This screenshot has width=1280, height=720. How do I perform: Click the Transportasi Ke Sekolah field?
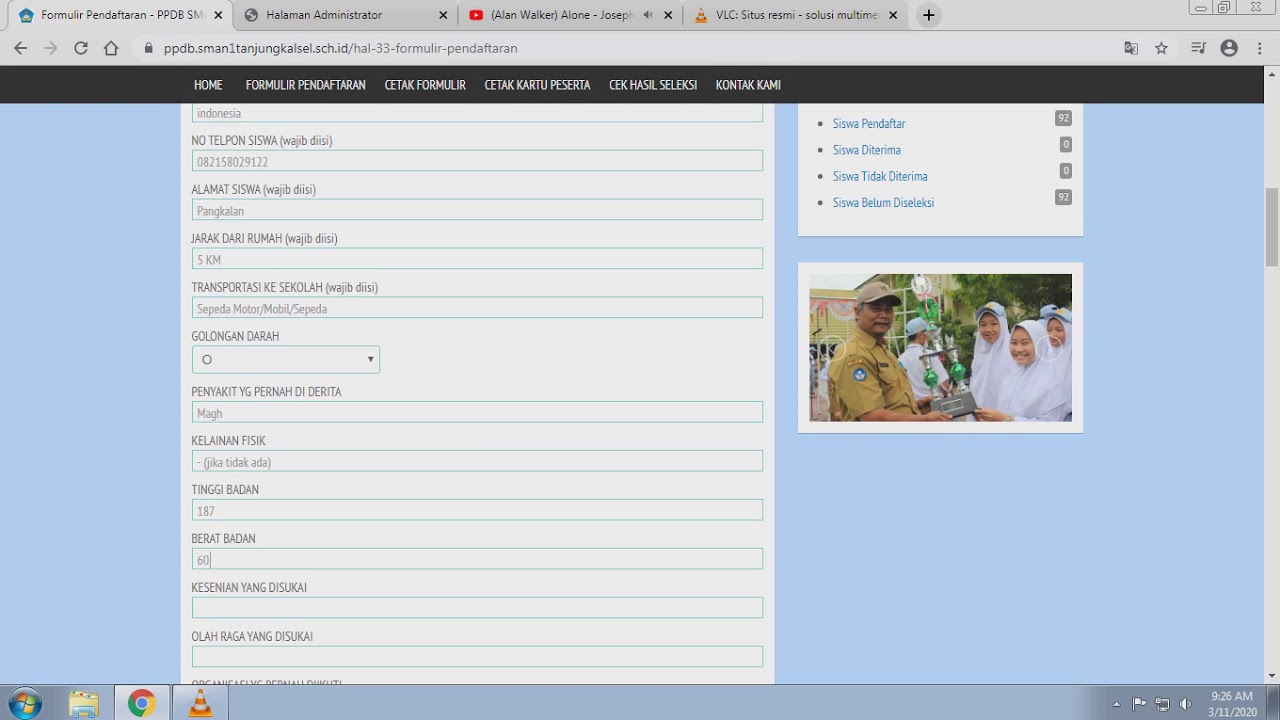coord(477,308)
